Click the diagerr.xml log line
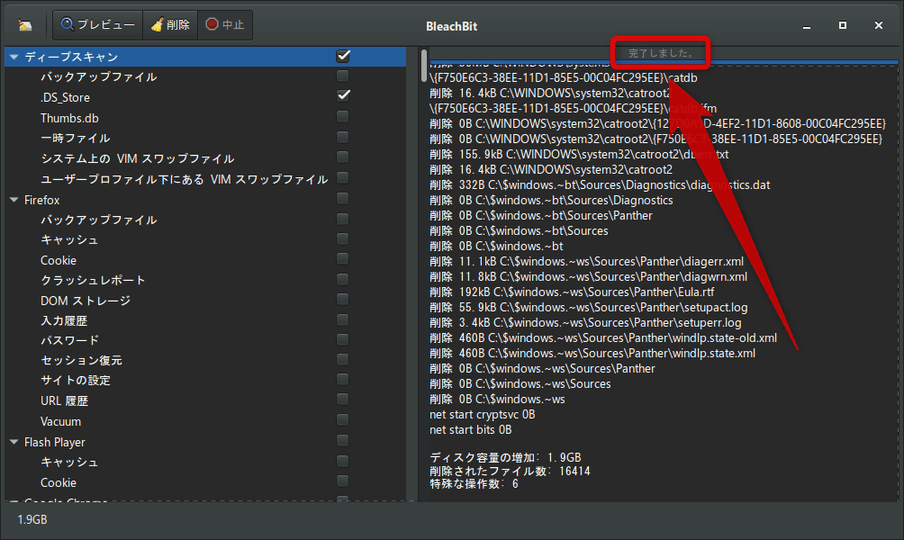 click(586, 261)
